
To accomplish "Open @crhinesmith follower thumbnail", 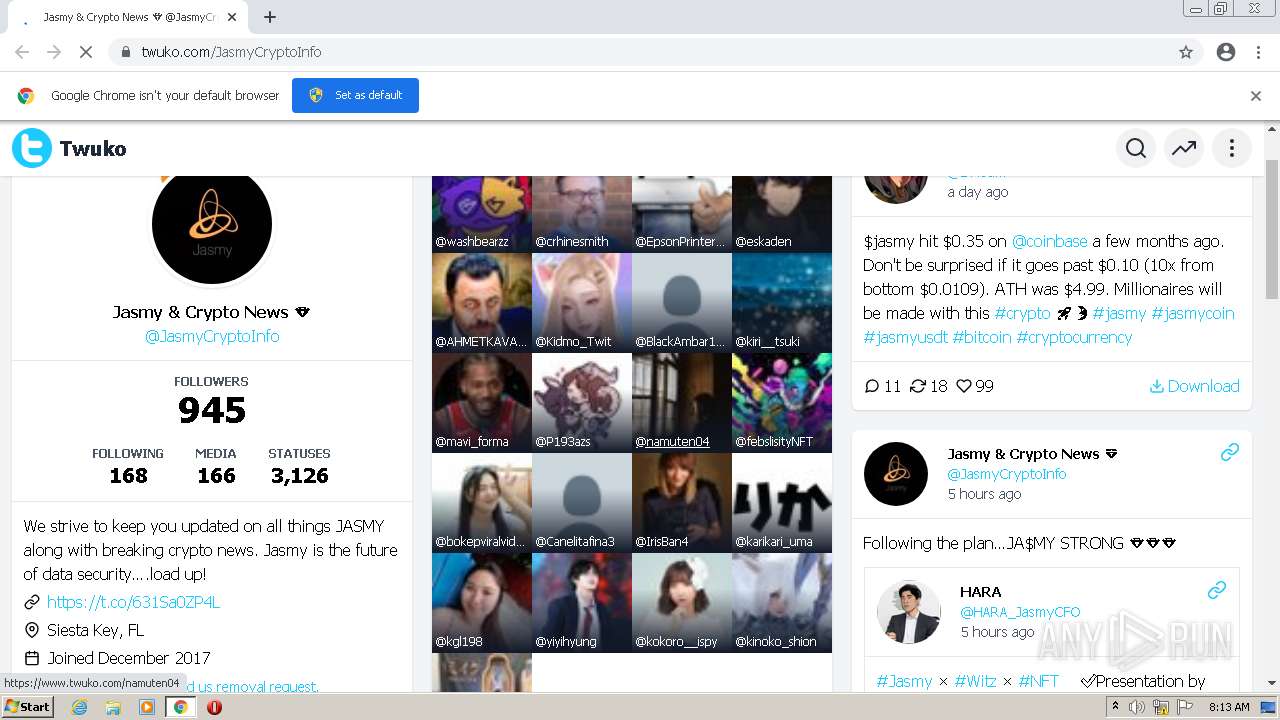I will coord(582,214).
